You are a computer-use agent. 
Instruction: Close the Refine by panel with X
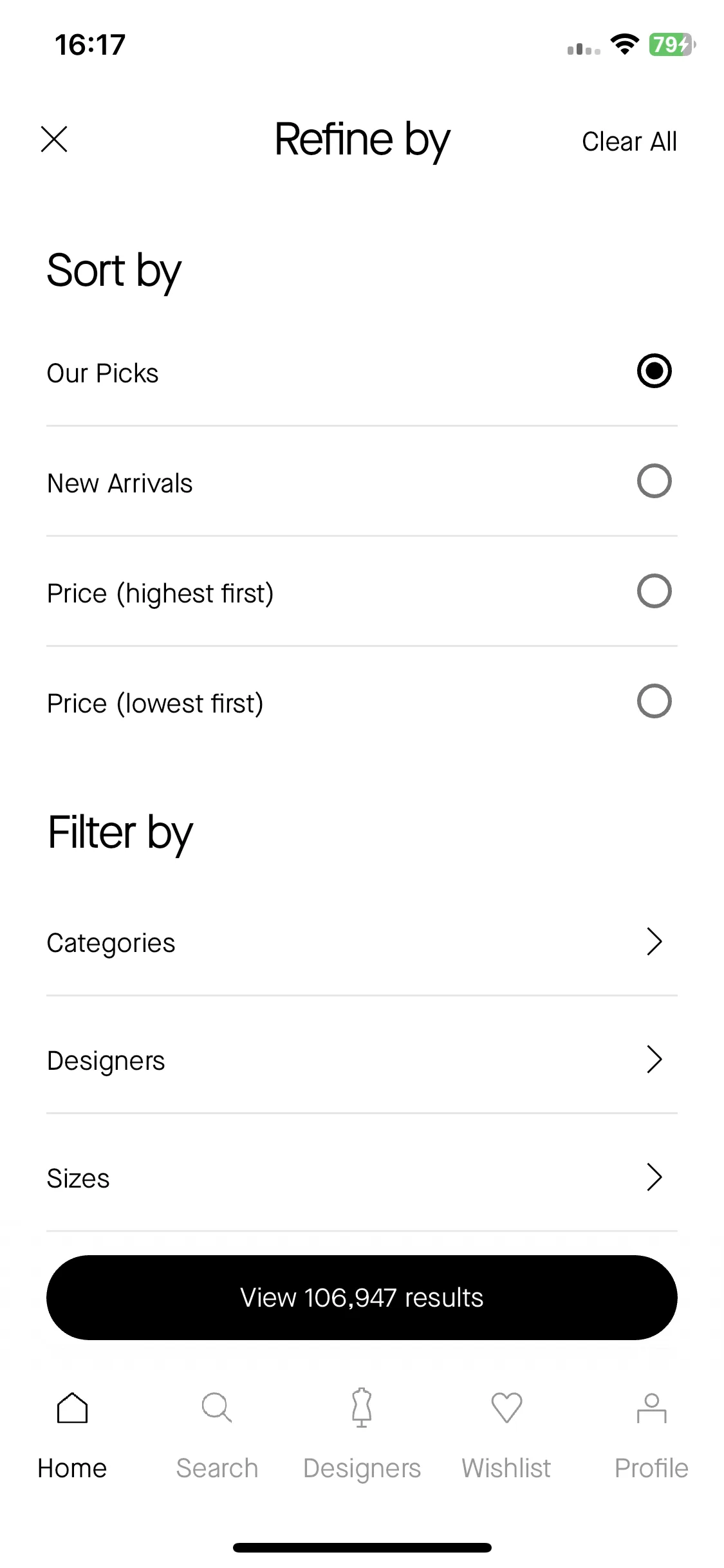[54, 139]
